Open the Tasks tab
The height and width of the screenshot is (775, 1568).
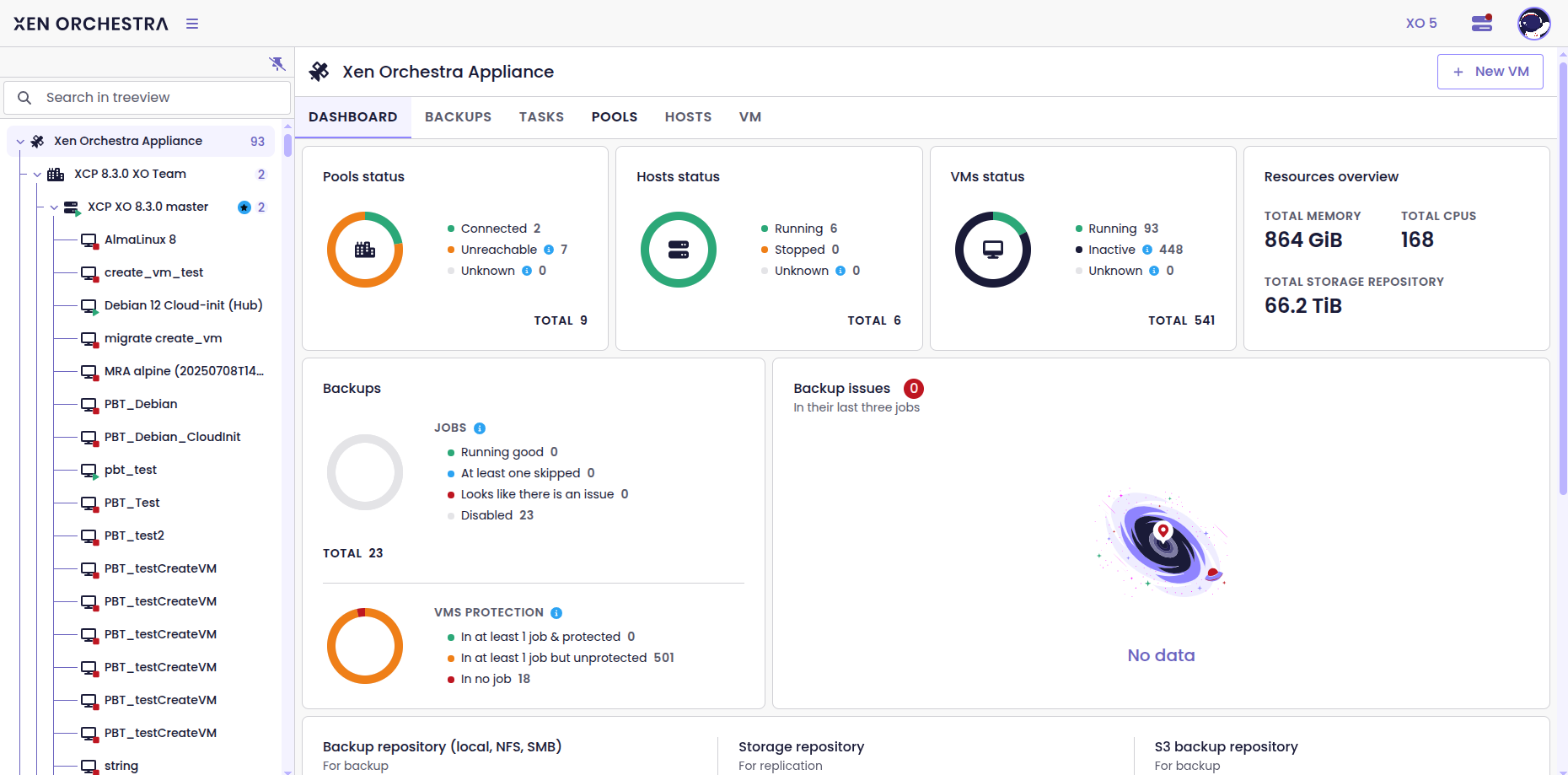[541, 117]
